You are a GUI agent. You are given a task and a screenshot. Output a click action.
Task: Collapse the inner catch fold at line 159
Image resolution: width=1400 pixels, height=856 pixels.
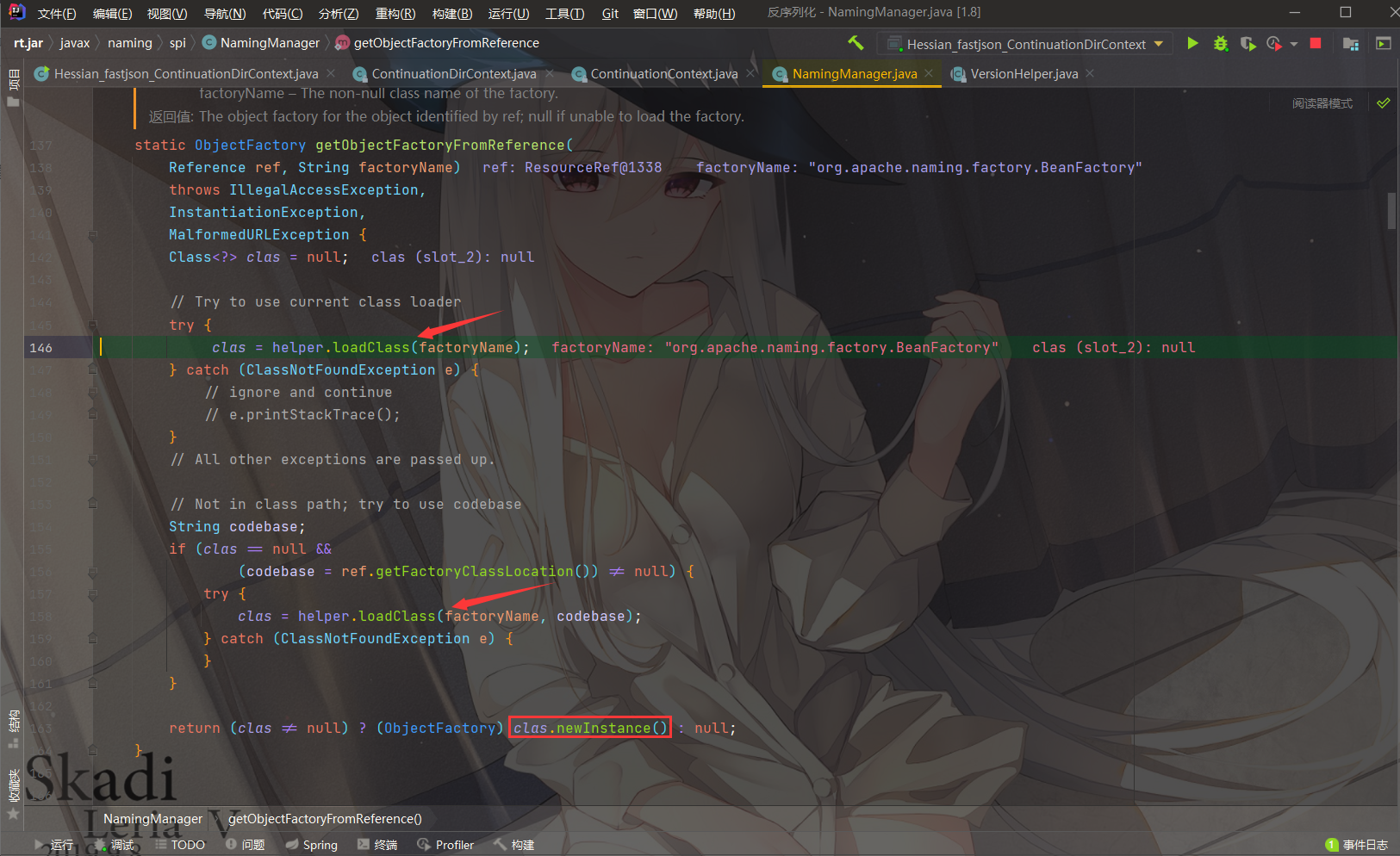tap(92, 638)
